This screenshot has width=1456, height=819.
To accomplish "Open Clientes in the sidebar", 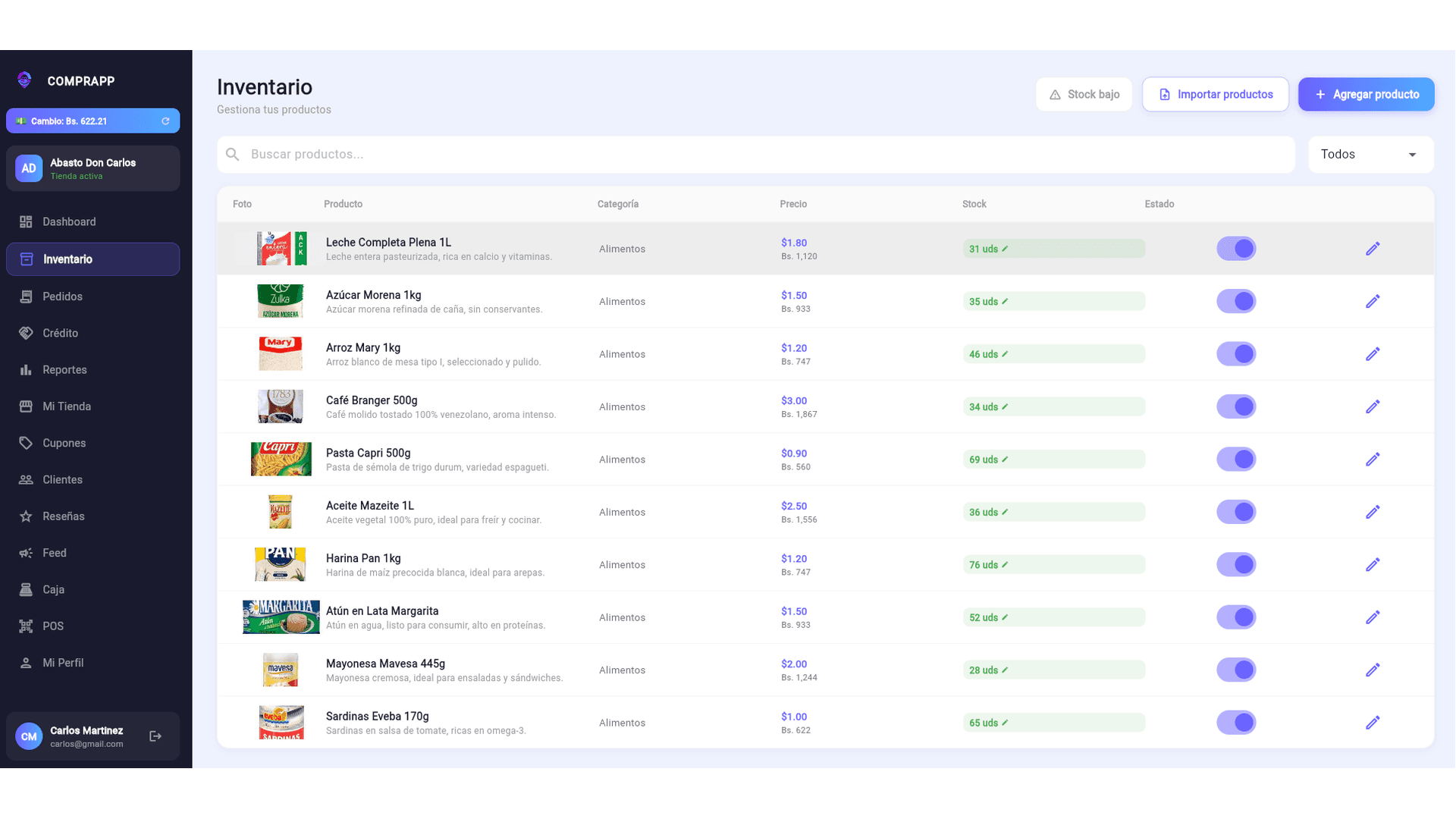I will coord(93,480).
